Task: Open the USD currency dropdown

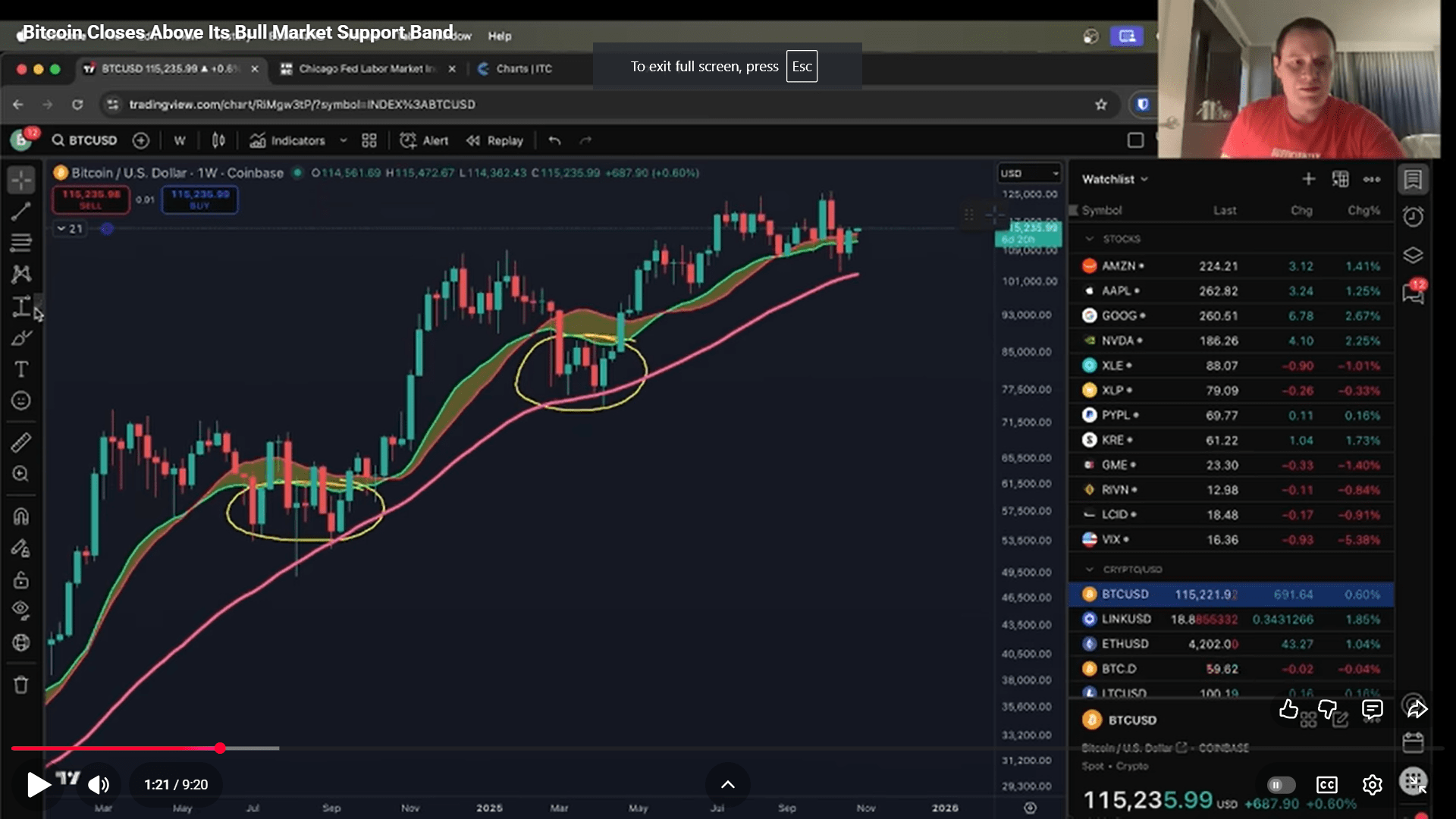Action: 1029,173
